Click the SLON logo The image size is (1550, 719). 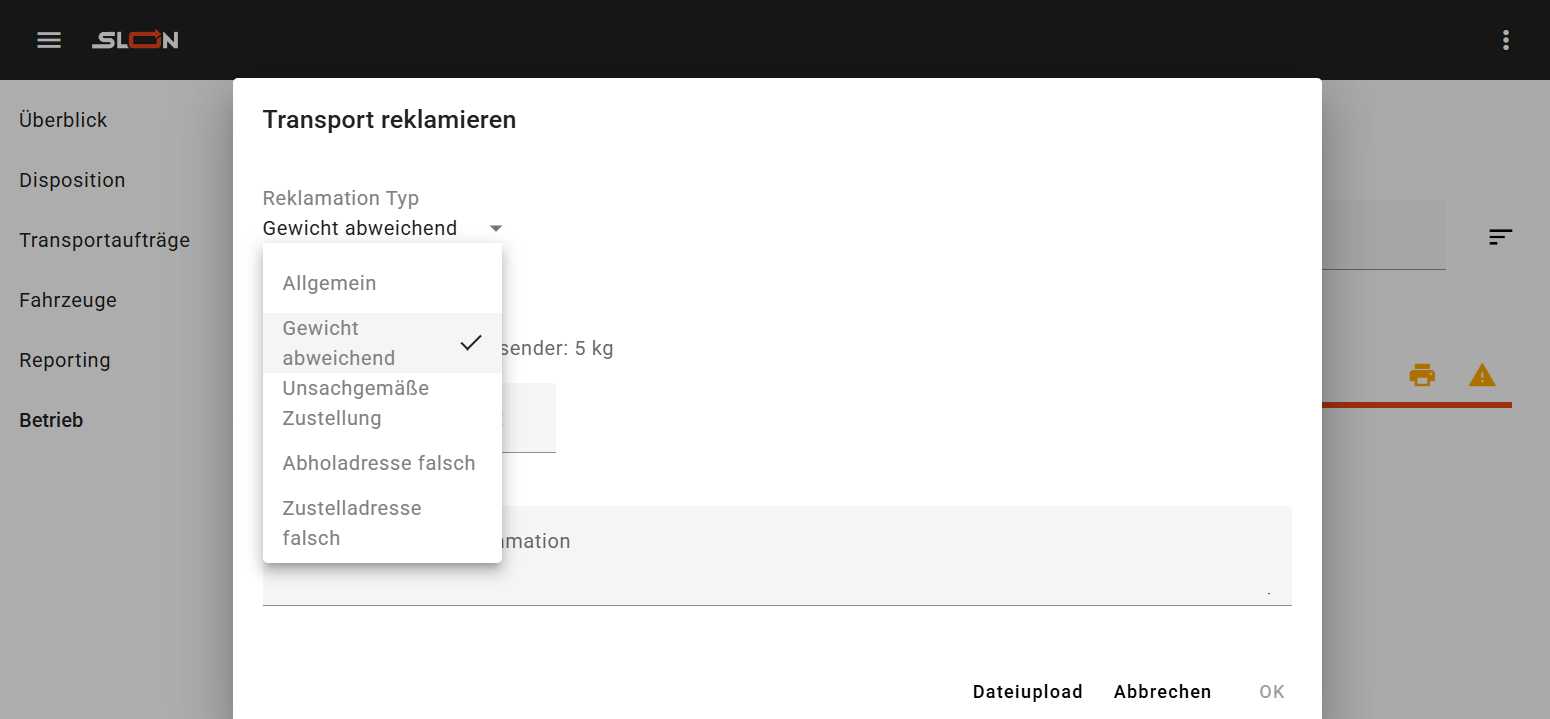[135, 40]
